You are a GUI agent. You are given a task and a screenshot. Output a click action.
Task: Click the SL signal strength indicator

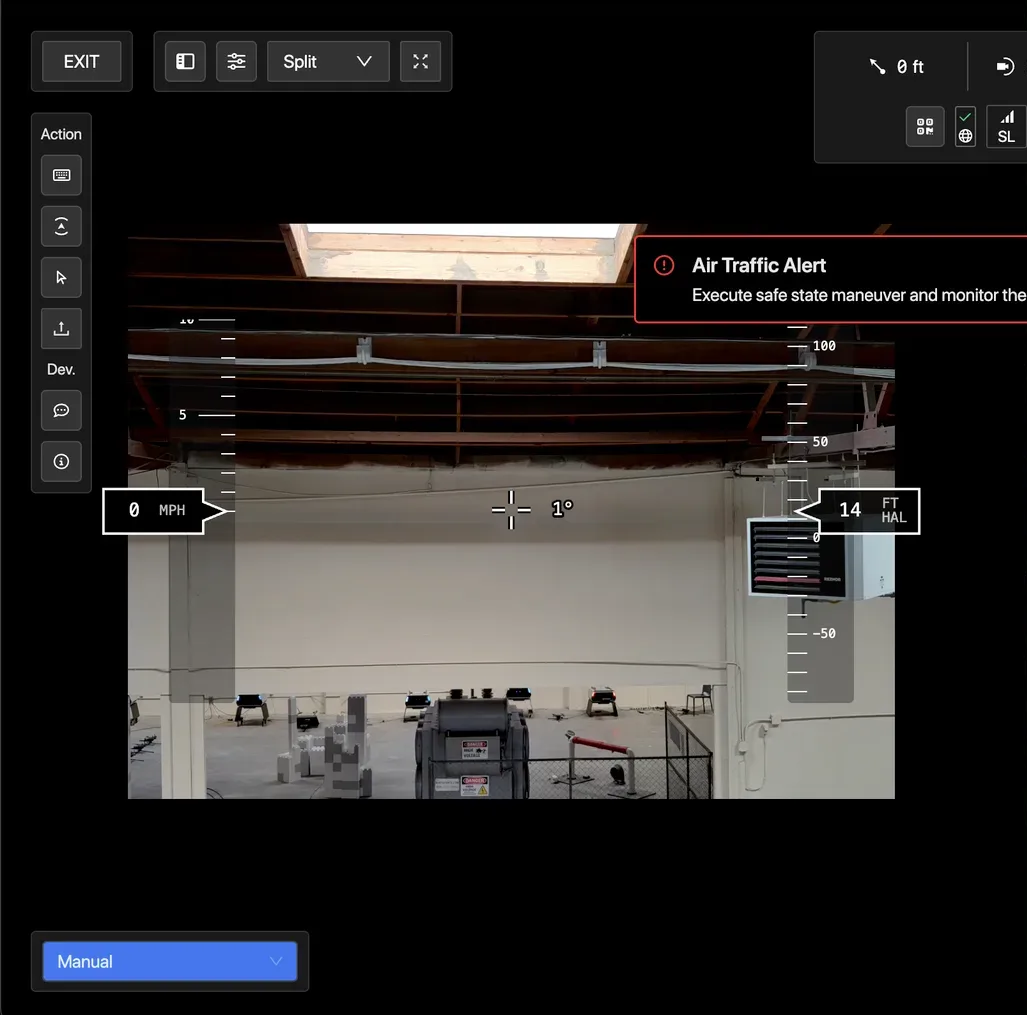pyautogui.click(x=1006, y=127)
